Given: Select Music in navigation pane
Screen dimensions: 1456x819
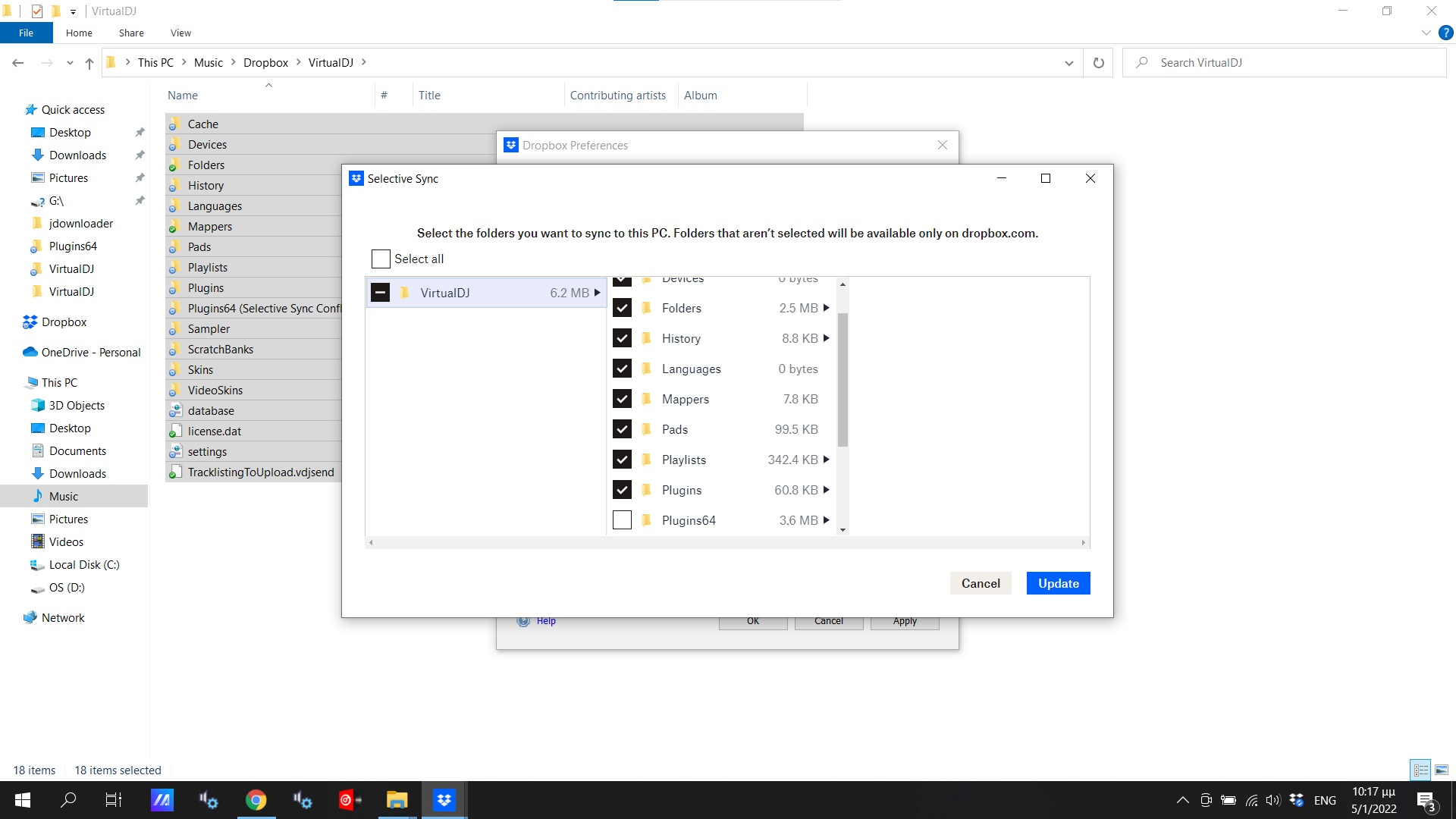Looking at the screenshot, I should click(x=64, y=497).
